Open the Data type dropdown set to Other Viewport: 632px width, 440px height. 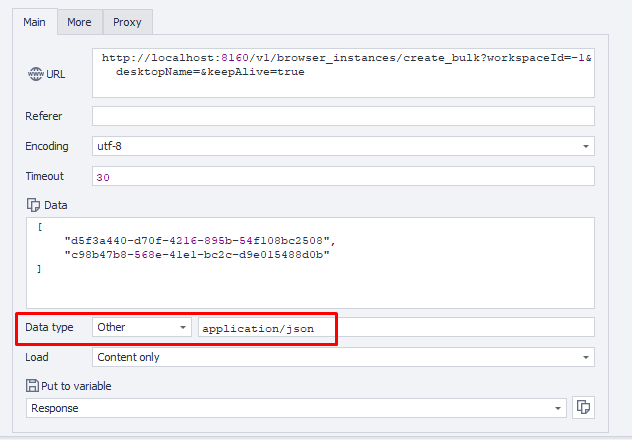[183, 327]
